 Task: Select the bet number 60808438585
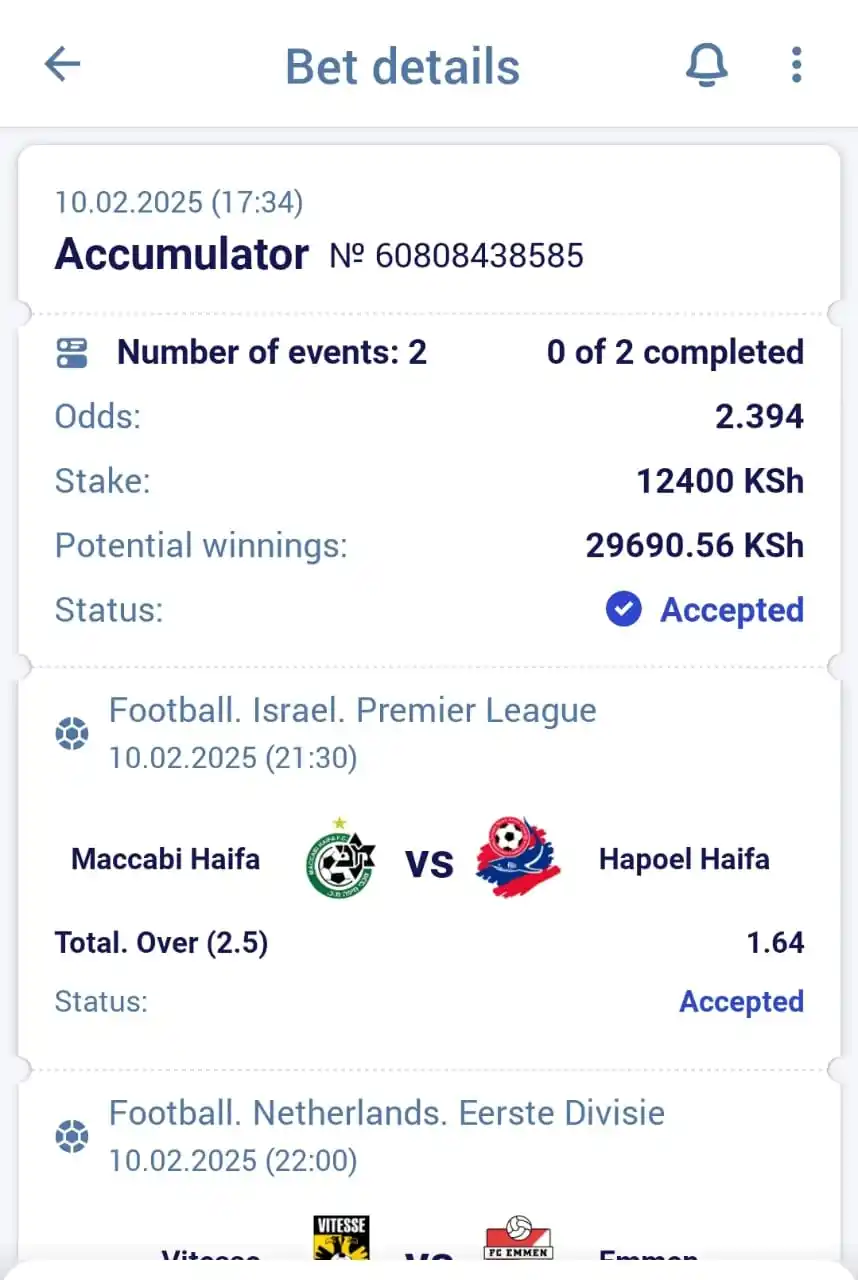(456, 256)
